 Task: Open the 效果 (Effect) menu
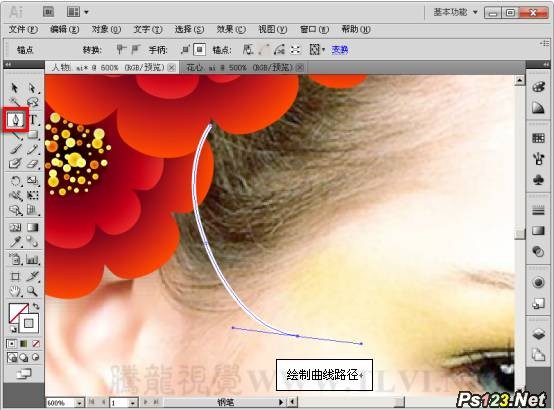[x=231, y=29]
